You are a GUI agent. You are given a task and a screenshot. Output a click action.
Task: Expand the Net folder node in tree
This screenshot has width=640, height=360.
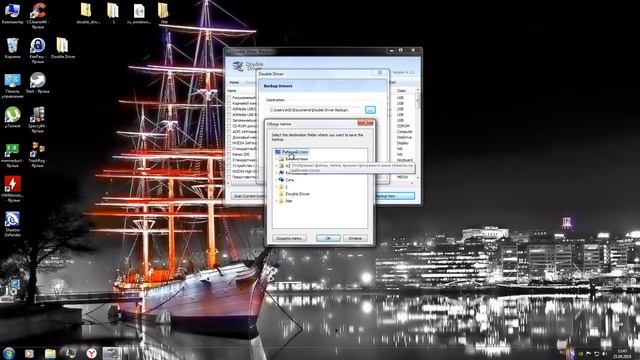coord(276,201)
